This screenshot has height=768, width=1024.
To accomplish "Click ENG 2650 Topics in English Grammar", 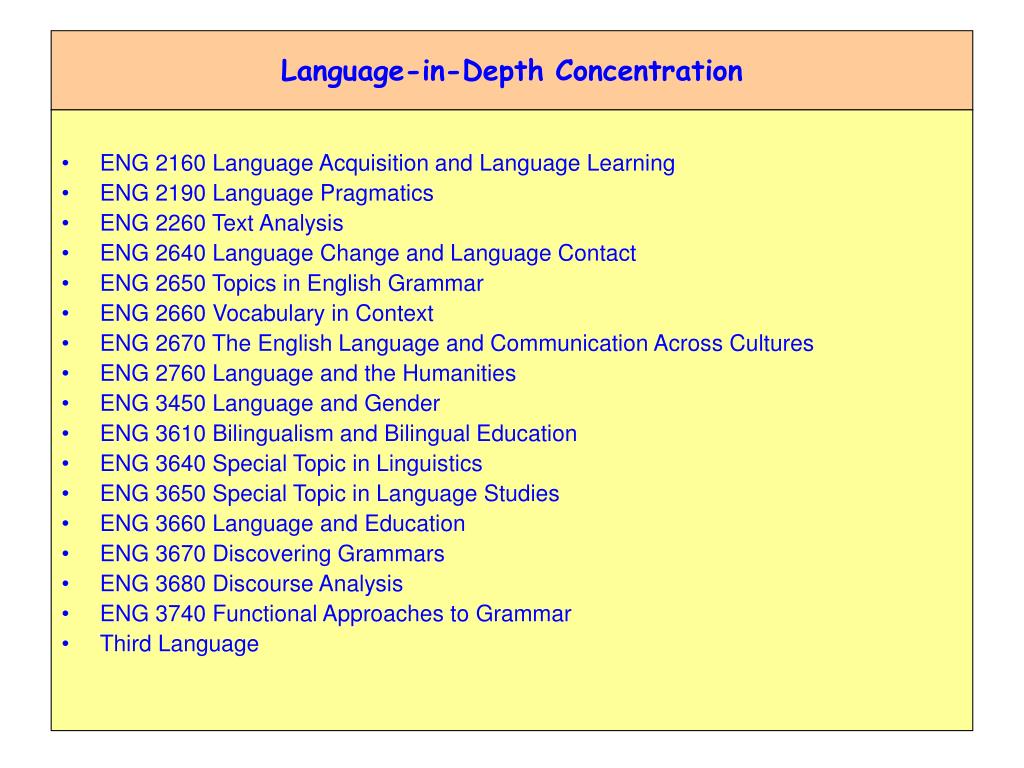I will pos(291,283).
